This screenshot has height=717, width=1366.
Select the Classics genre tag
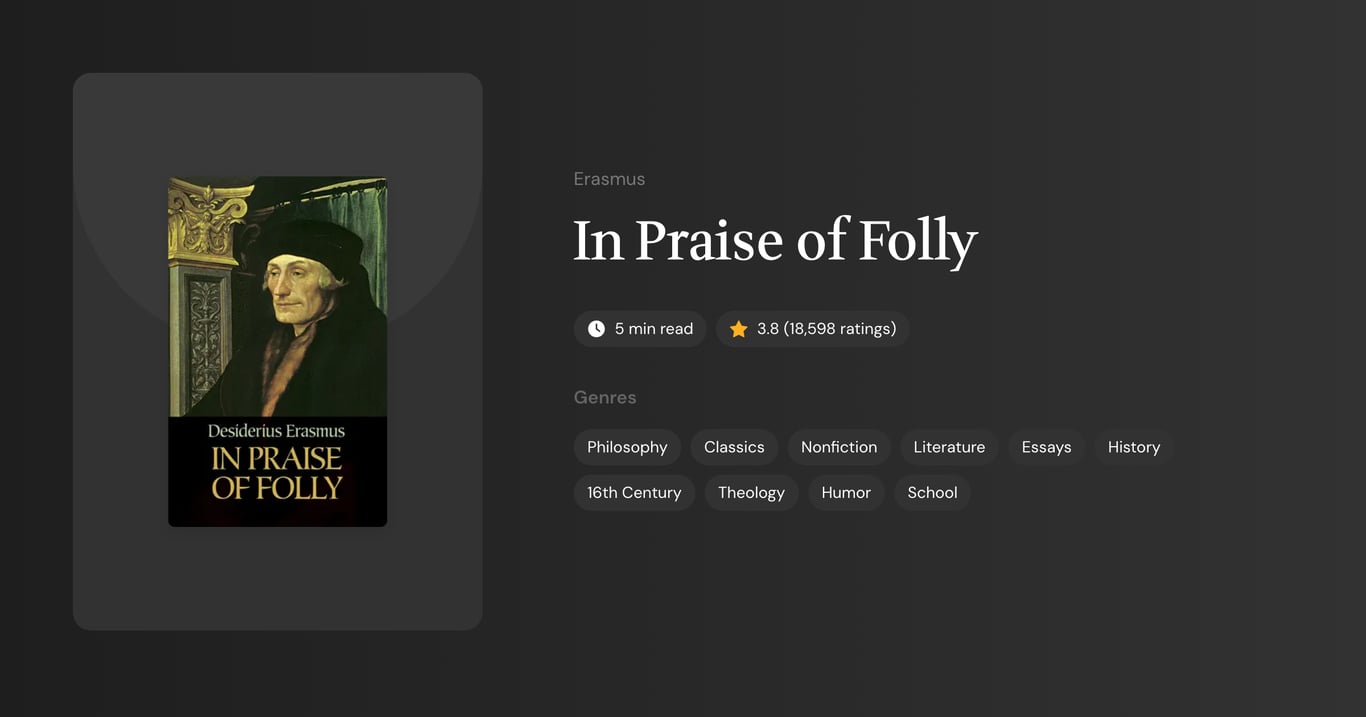point(734,447)
